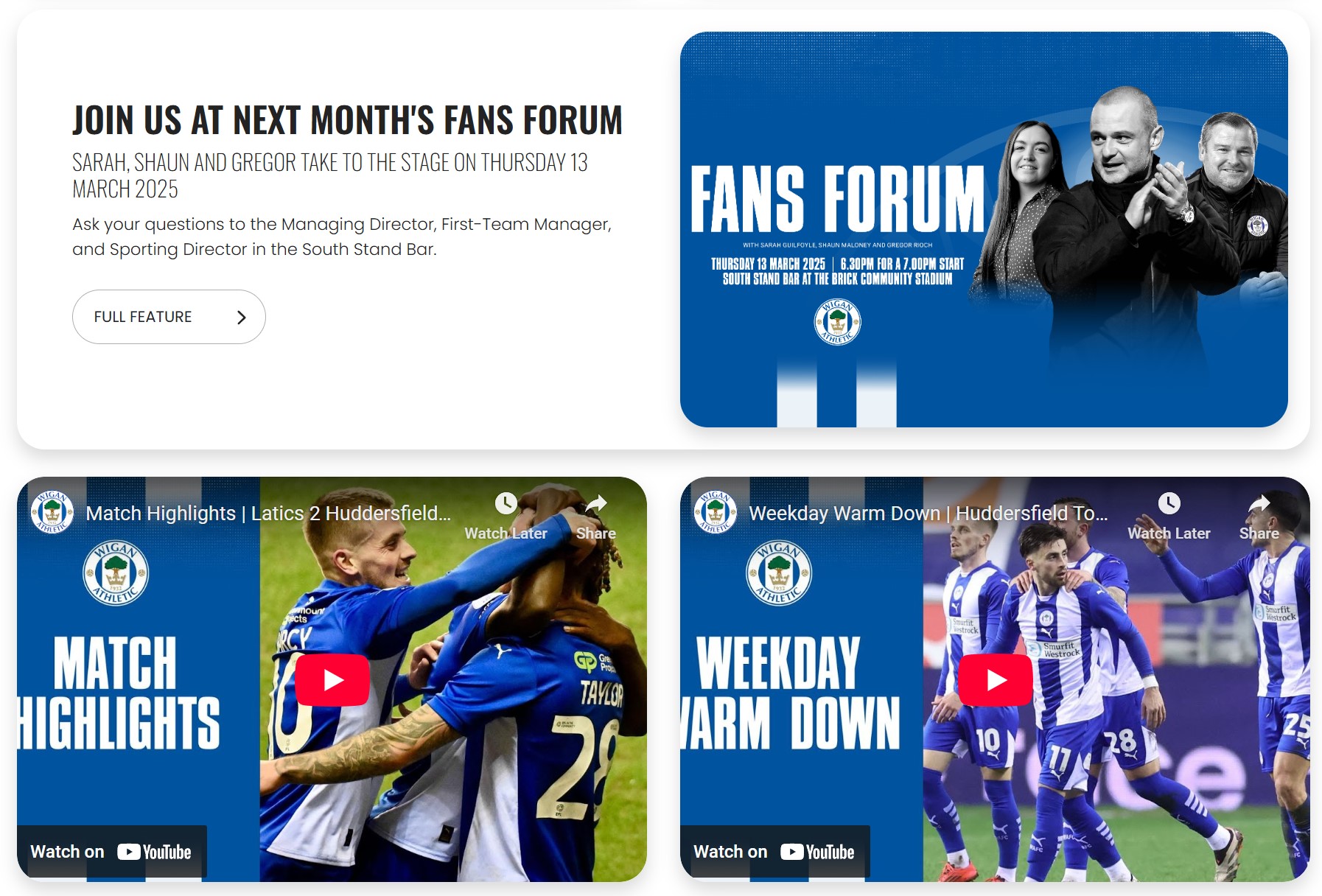Play the Weekday Warm Down video

(x=996, y=679)
